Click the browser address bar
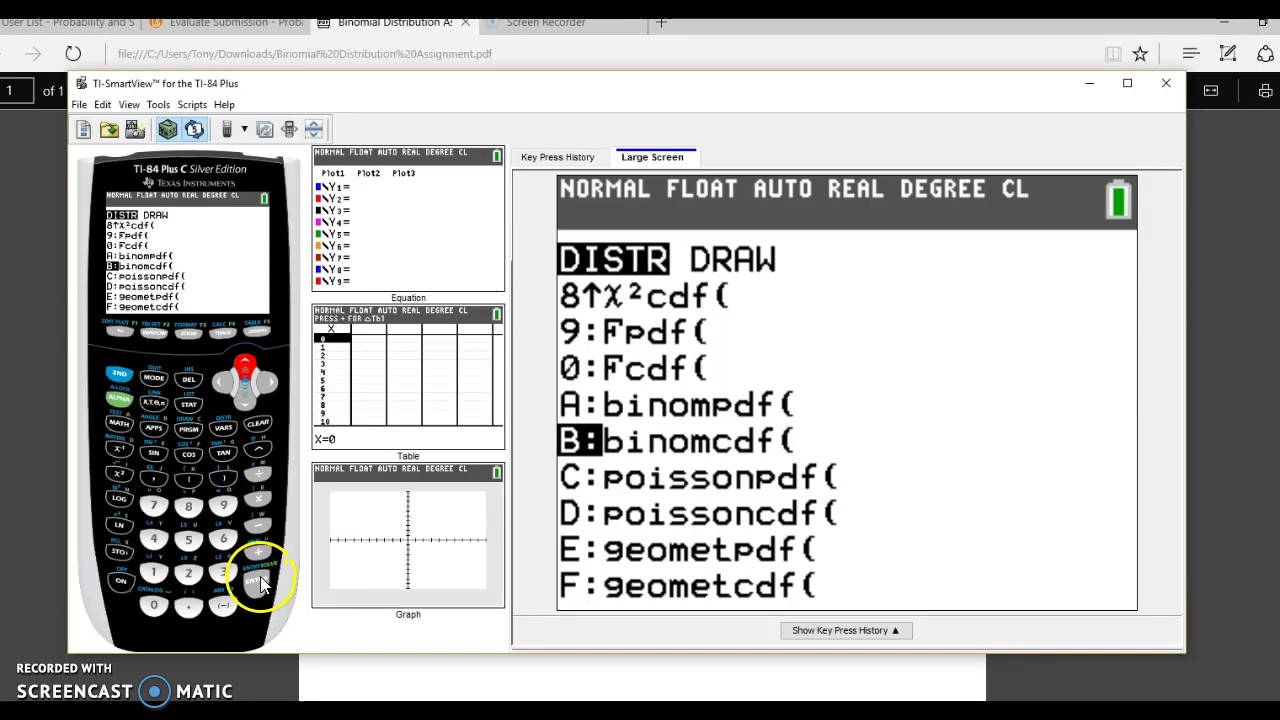Viewport: 1280px width, 720px height. 600,54
